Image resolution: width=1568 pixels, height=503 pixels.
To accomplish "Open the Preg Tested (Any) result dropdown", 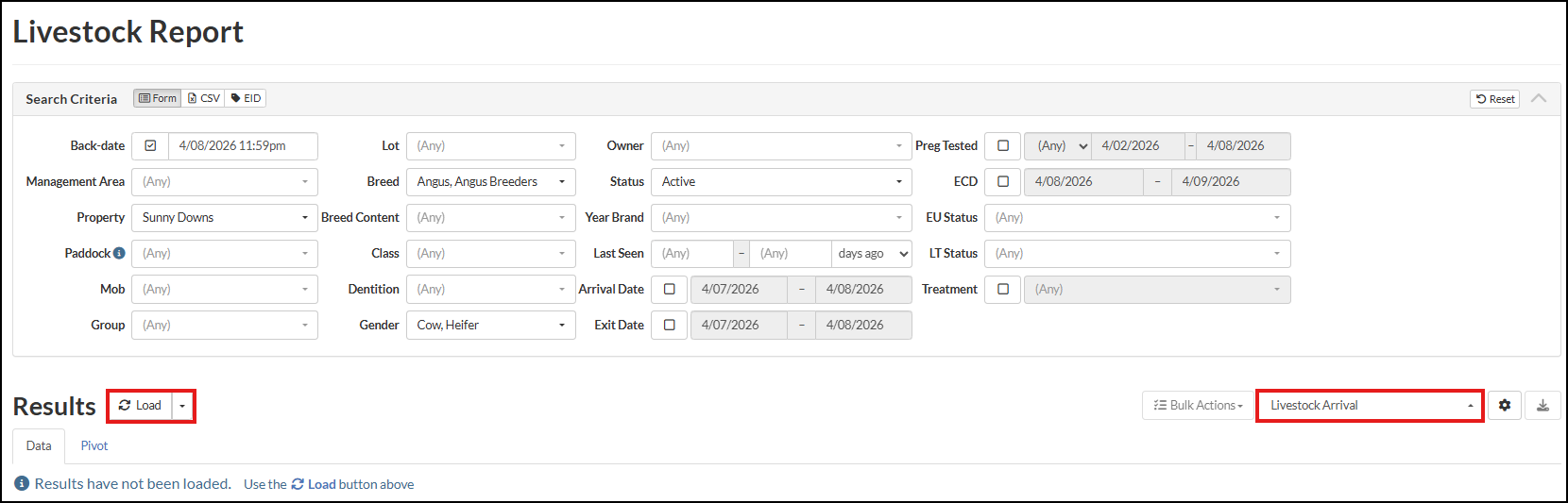I will pos(1058,146).
